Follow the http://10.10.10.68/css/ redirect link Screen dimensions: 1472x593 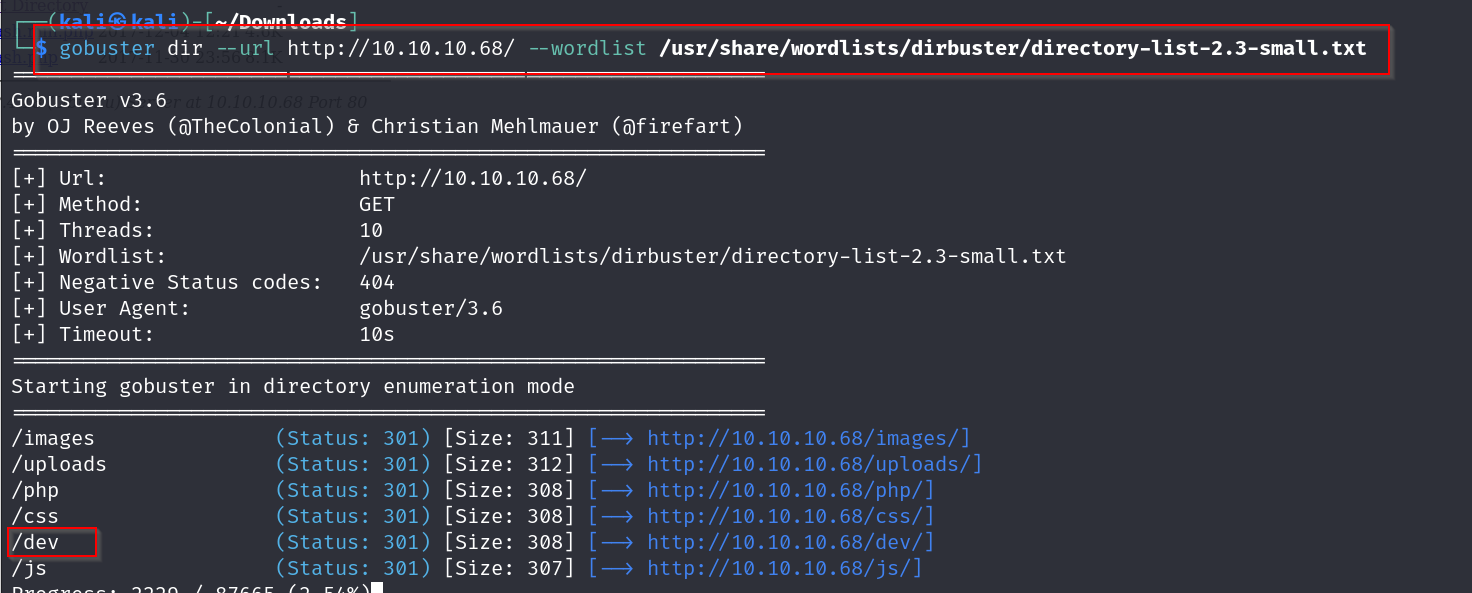(790, 516)
